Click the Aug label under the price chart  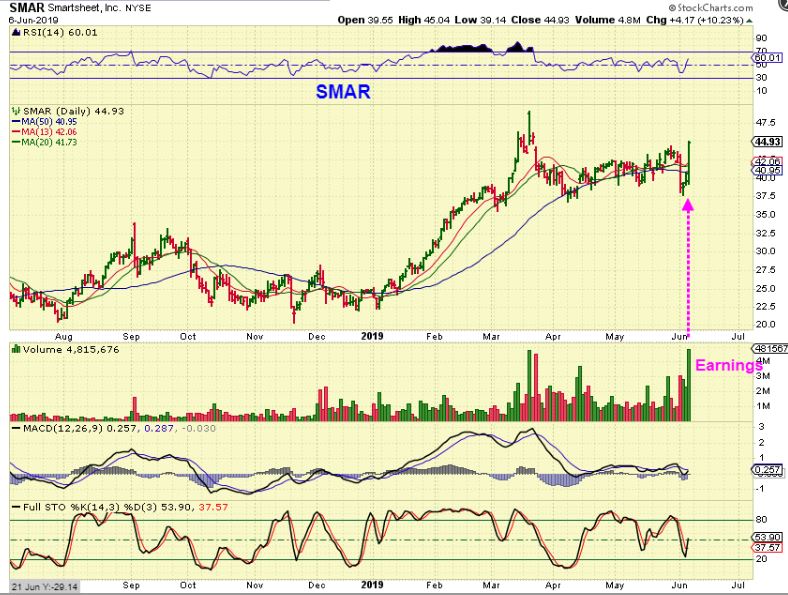(x=64, y=336)
